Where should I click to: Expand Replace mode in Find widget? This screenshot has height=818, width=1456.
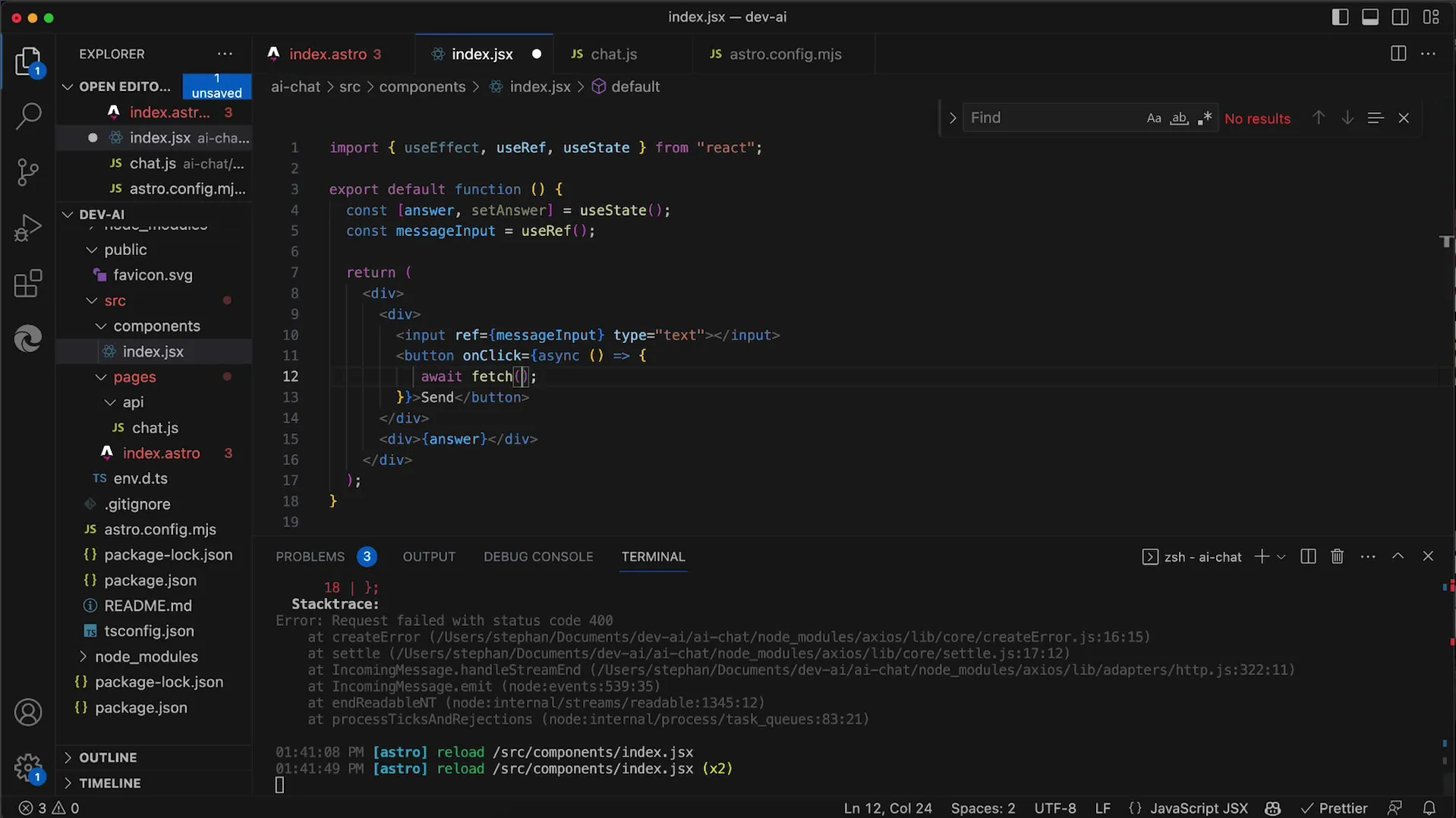pyautogui.click(x=952, y=118)
